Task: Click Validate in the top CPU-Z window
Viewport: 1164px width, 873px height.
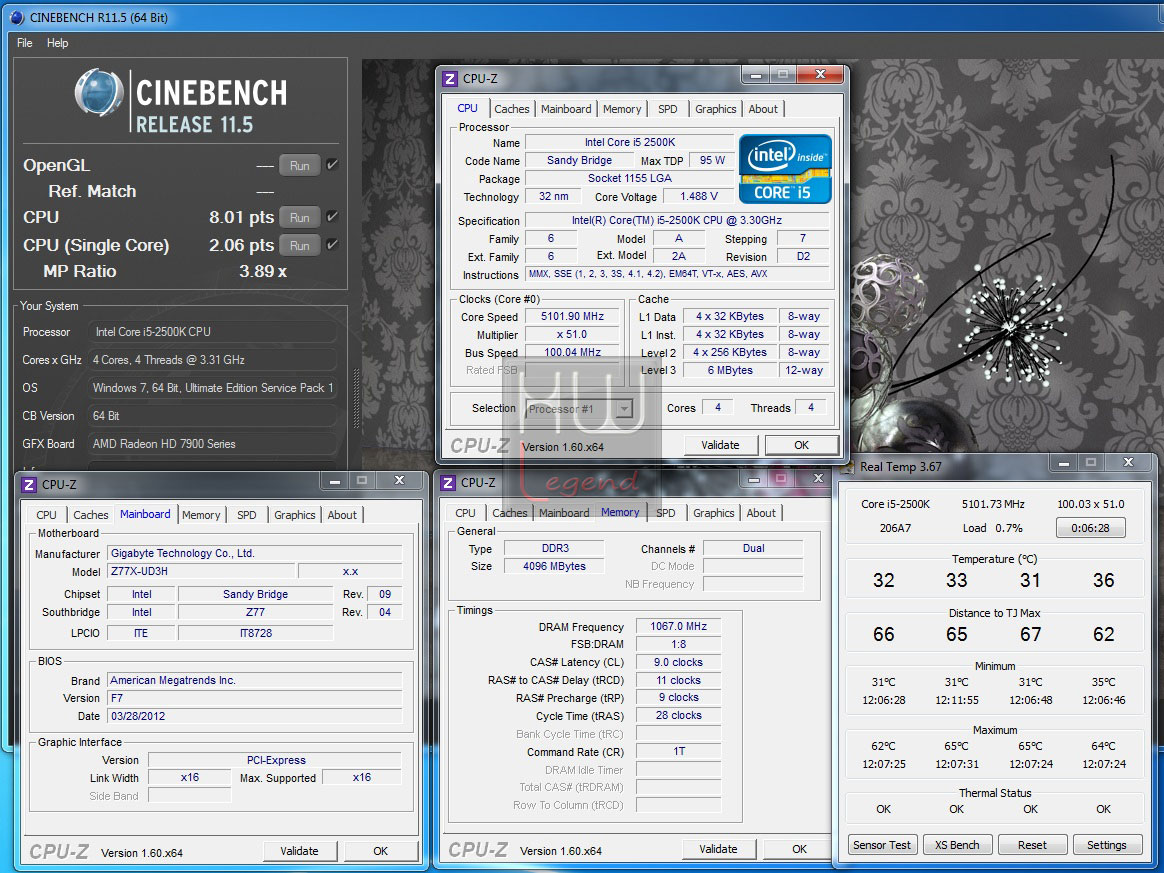Action: 721,445
